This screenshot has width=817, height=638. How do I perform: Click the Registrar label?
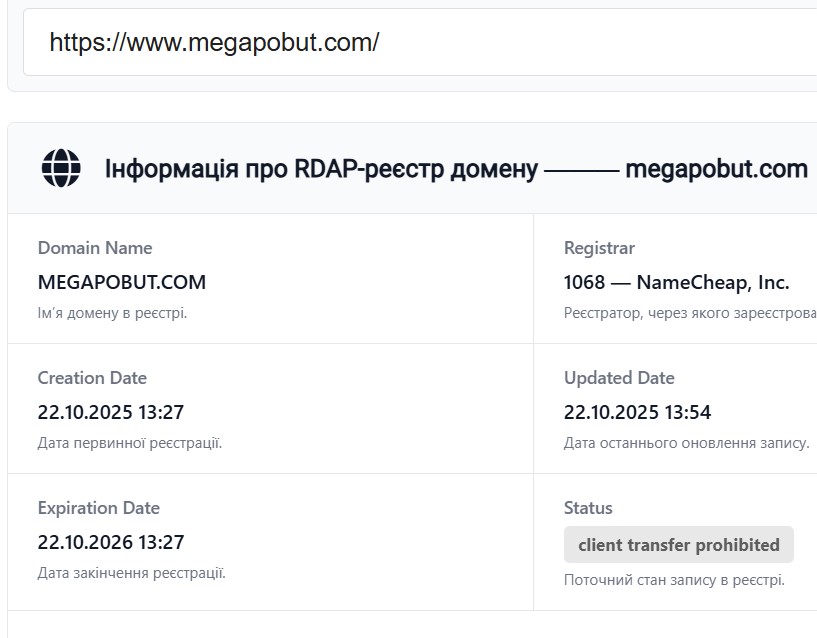(599, 248)
